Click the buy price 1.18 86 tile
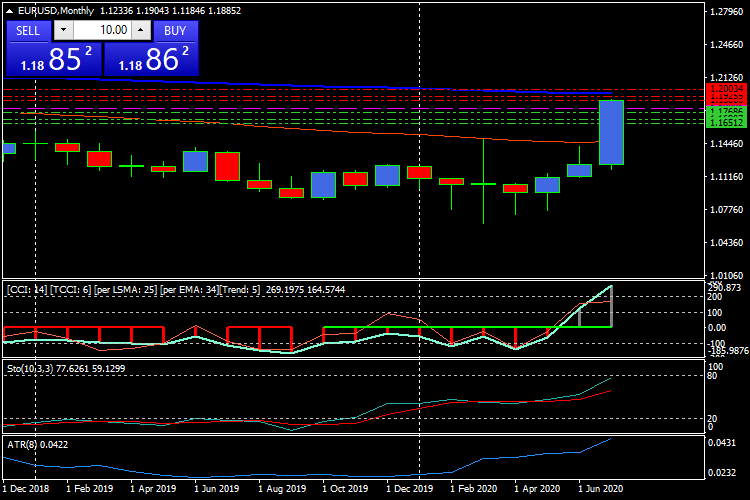 point(151,59)
